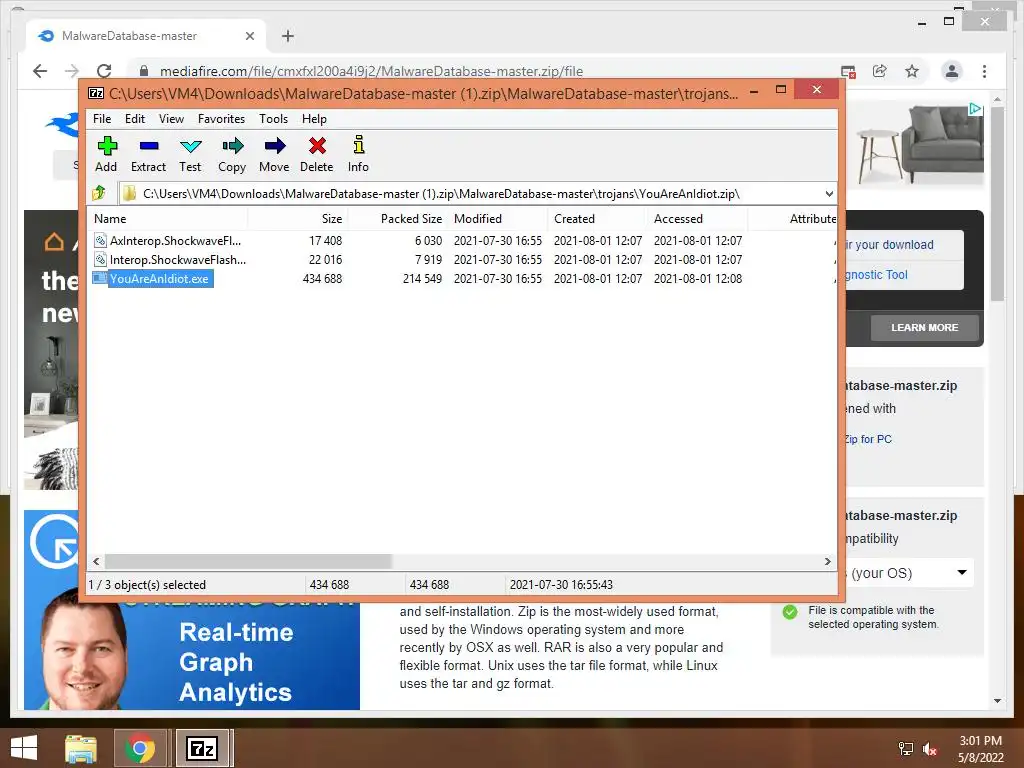Switch to Chrome from the taskbar
This screenshot has height=768, width=1024.
click(x=140, y=748)
